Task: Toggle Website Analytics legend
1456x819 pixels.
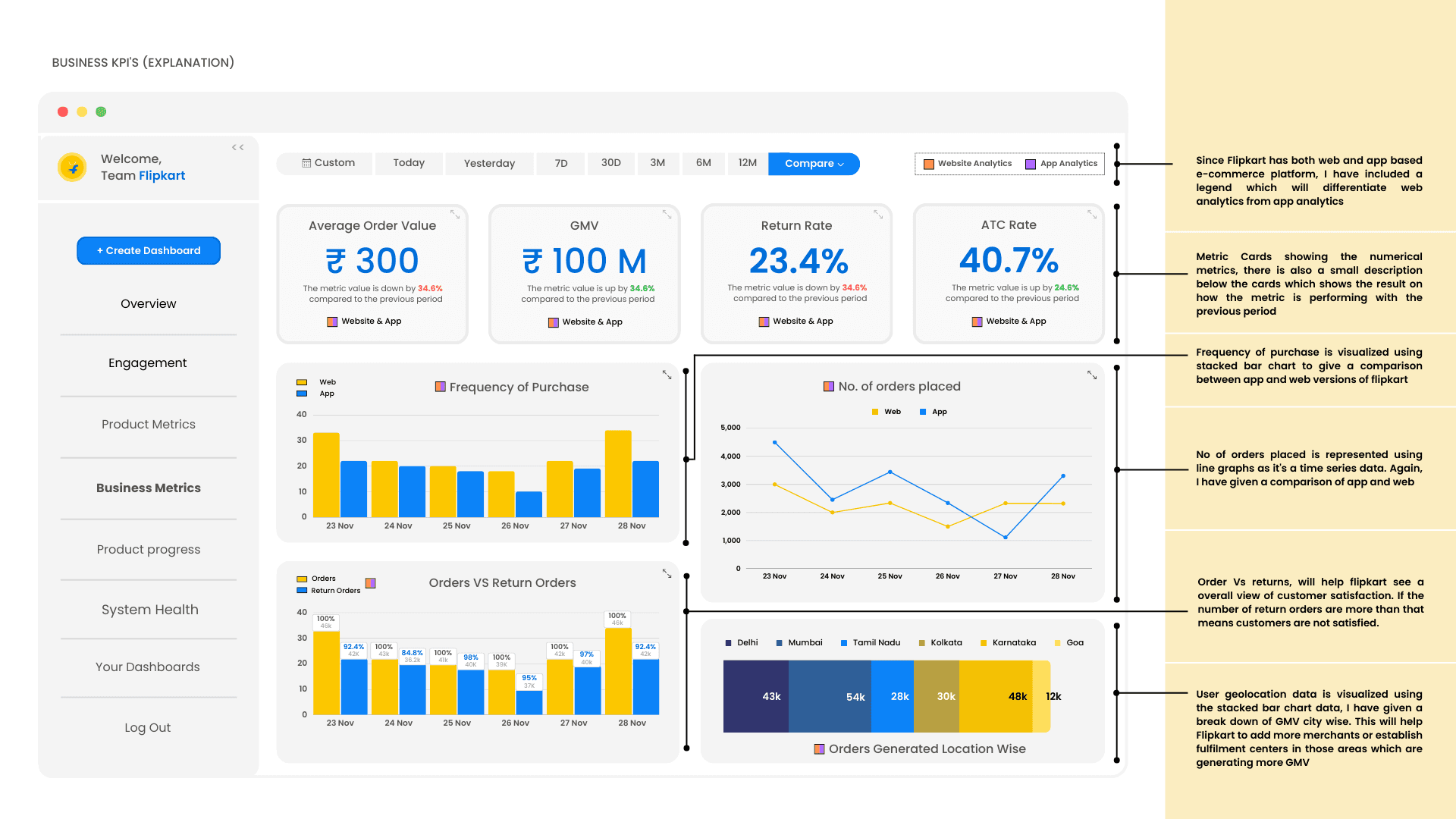Action: (x=968, y=164)
